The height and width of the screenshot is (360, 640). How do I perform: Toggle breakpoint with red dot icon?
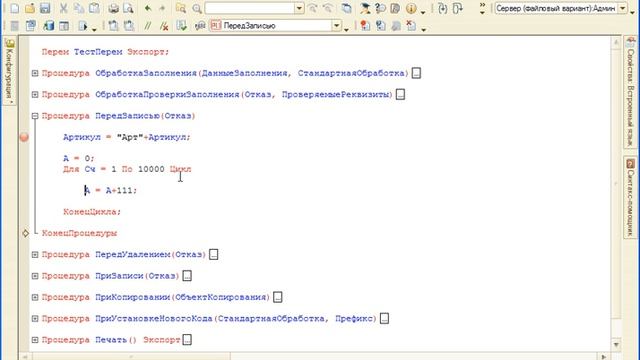[x=365, y=26]
